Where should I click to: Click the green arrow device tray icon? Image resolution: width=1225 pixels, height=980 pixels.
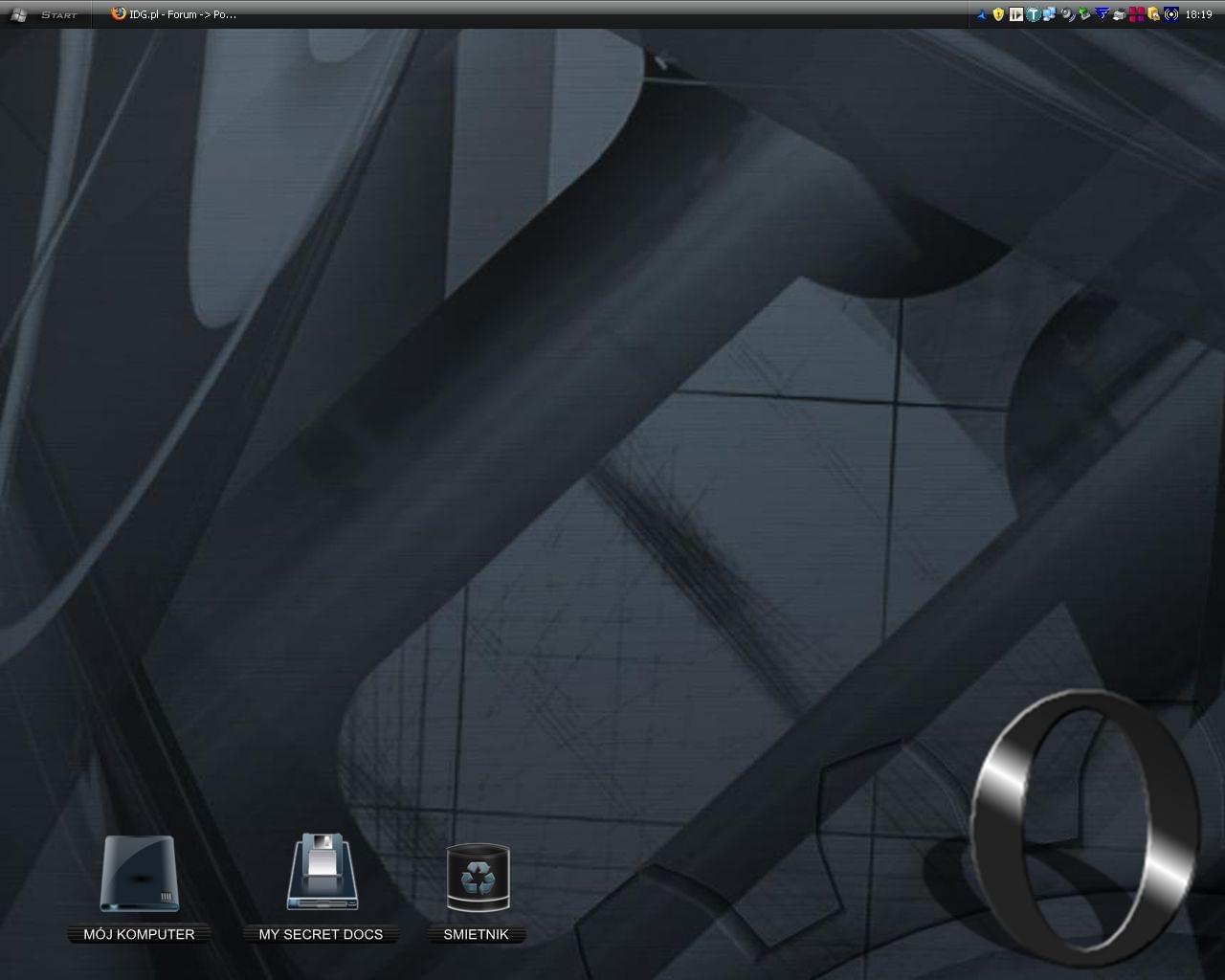pos(1084,14)
